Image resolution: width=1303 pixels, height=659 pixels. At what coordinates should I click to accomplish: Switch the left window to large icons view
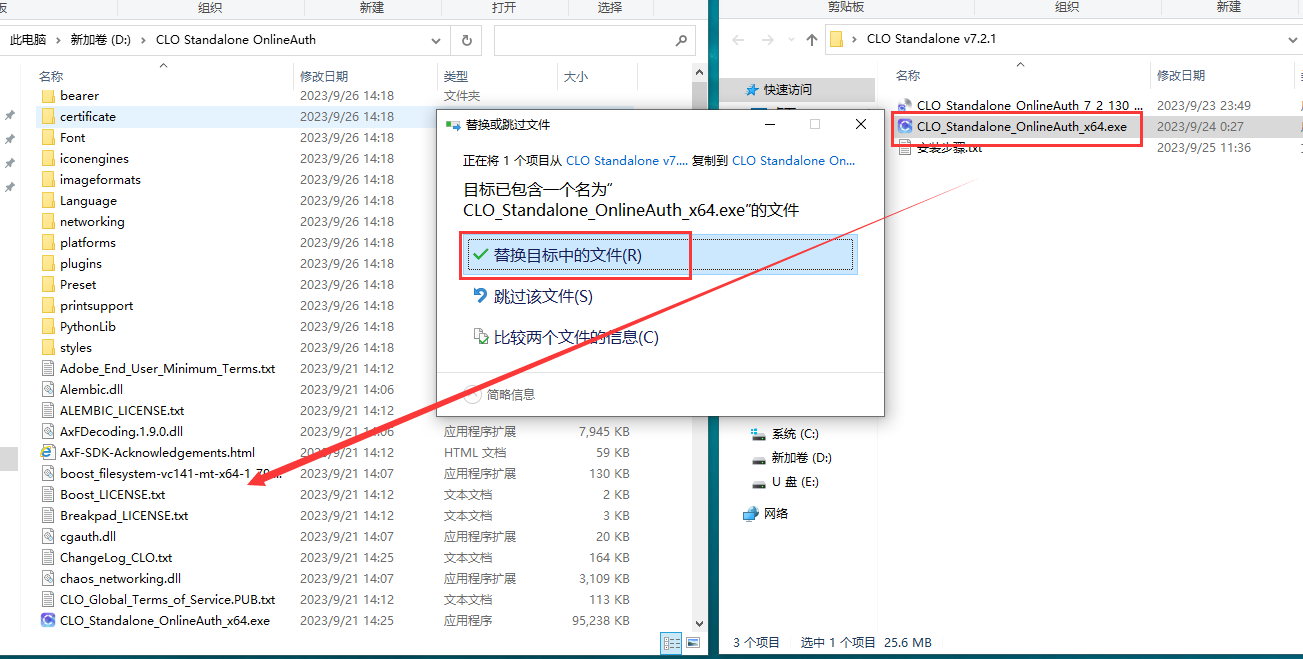(693, 643)
